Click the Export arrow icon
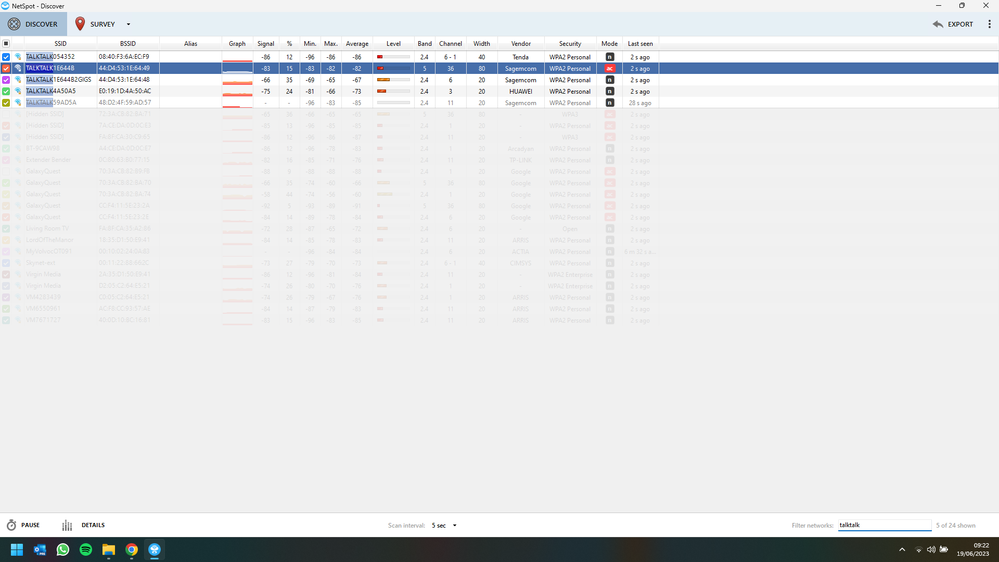999x562 pixels. 938,24
